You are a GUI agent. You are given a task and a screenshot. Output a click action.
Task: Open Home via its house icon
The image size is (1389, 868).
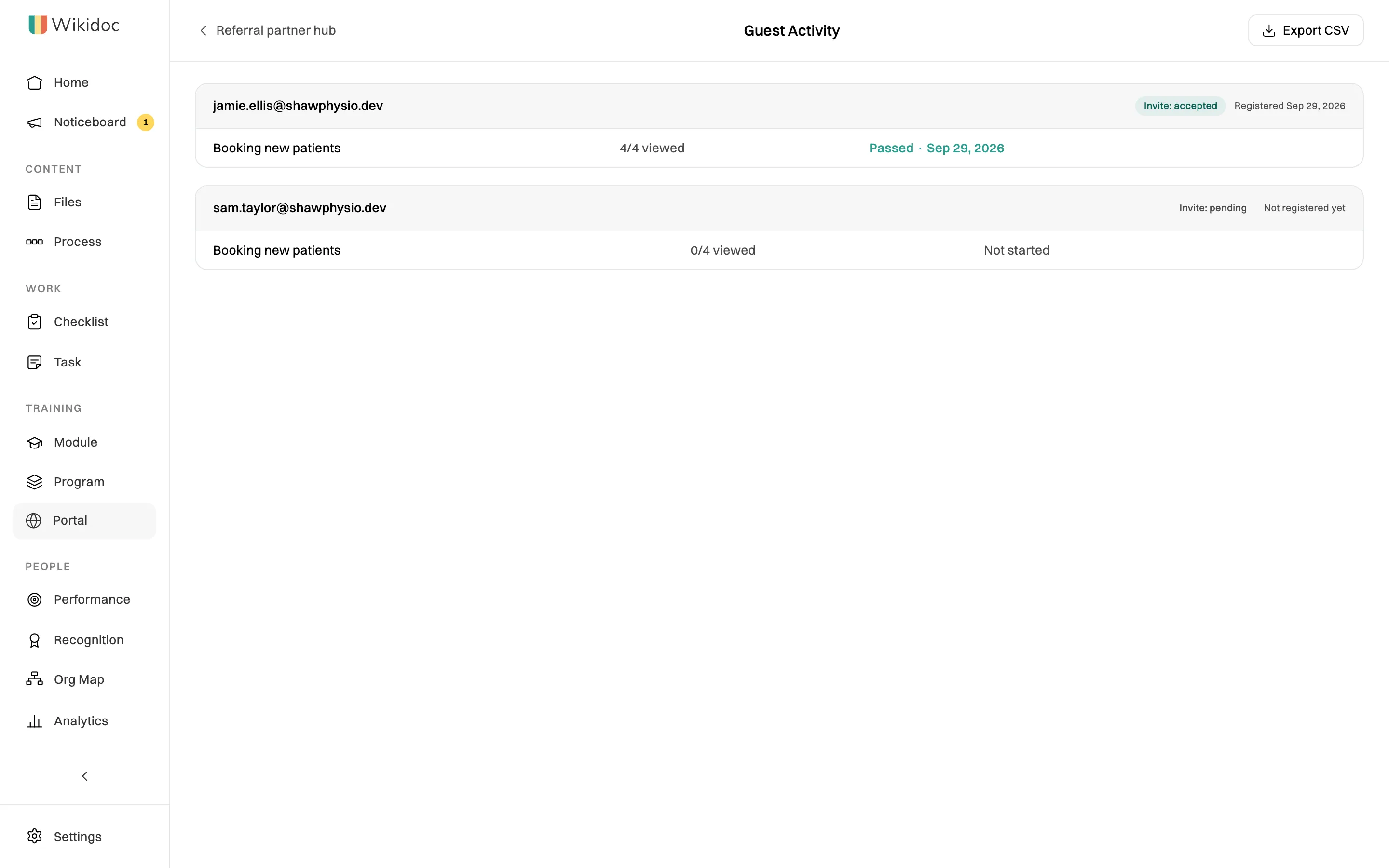(x=34, y=82)
